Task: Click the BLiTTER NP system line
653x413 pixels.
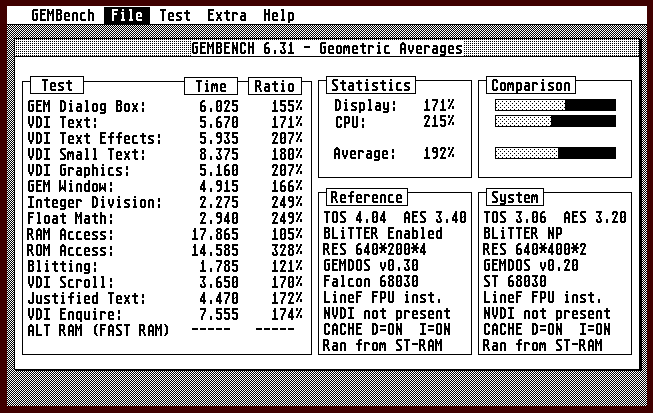Action: pyautogui.click(x=523, y=234)
